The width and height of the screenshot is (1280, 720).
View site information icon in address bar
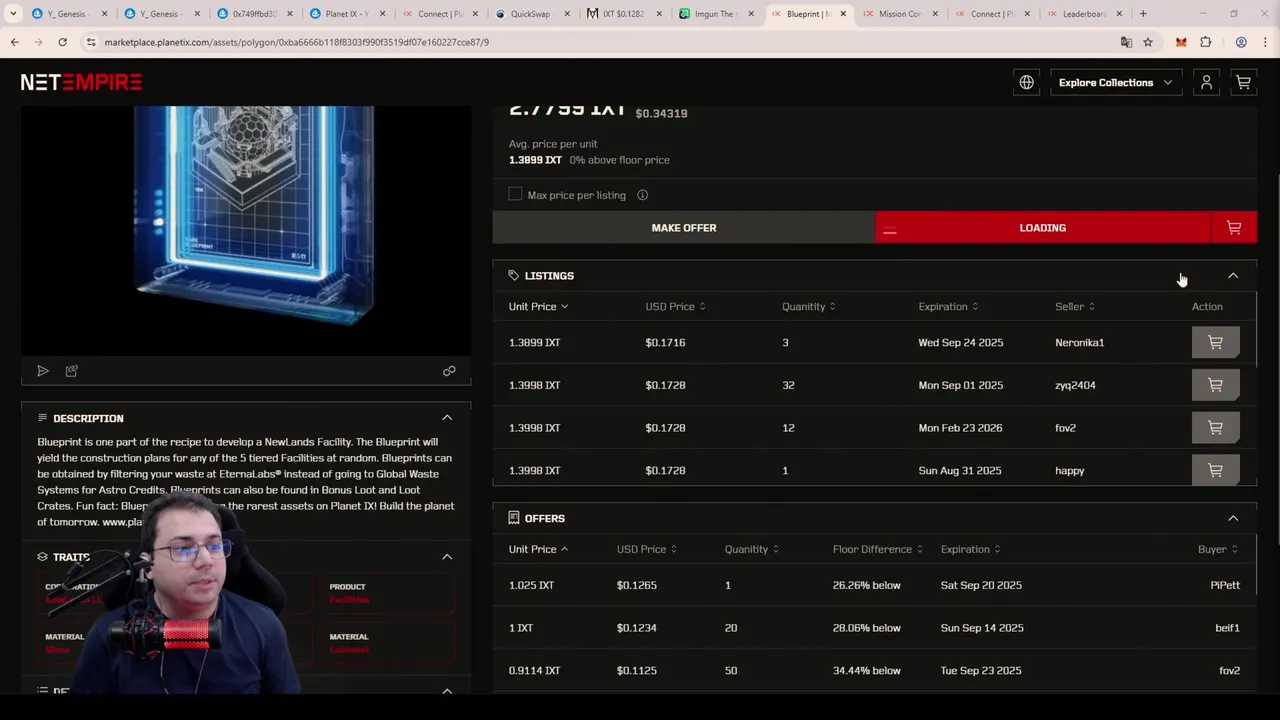(91, 42)
